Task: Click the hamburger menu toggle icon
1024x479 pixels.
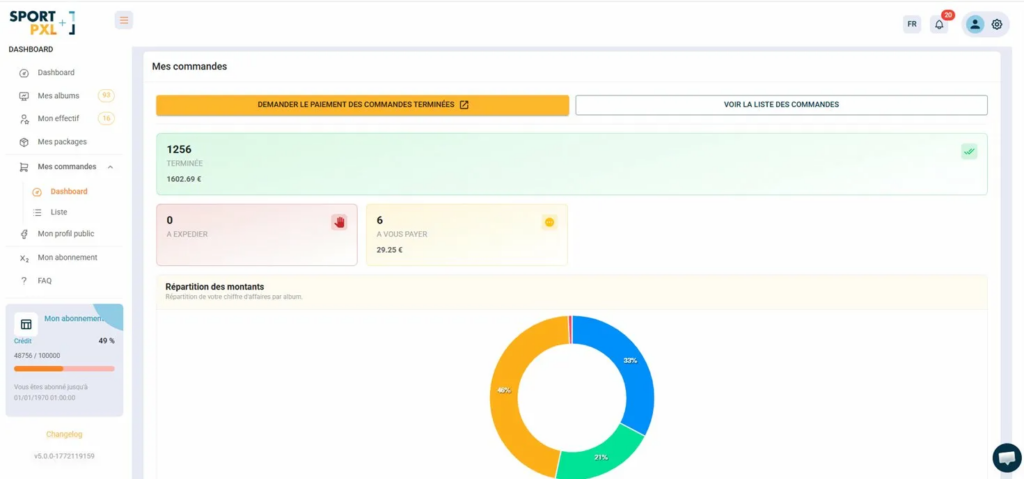Action: 123,20
